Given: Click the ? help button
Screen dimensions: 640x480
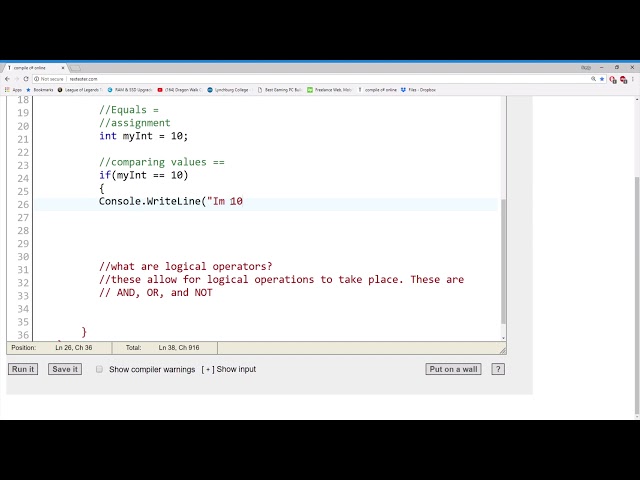Looking at the screenshot, I should click(498, 369).
